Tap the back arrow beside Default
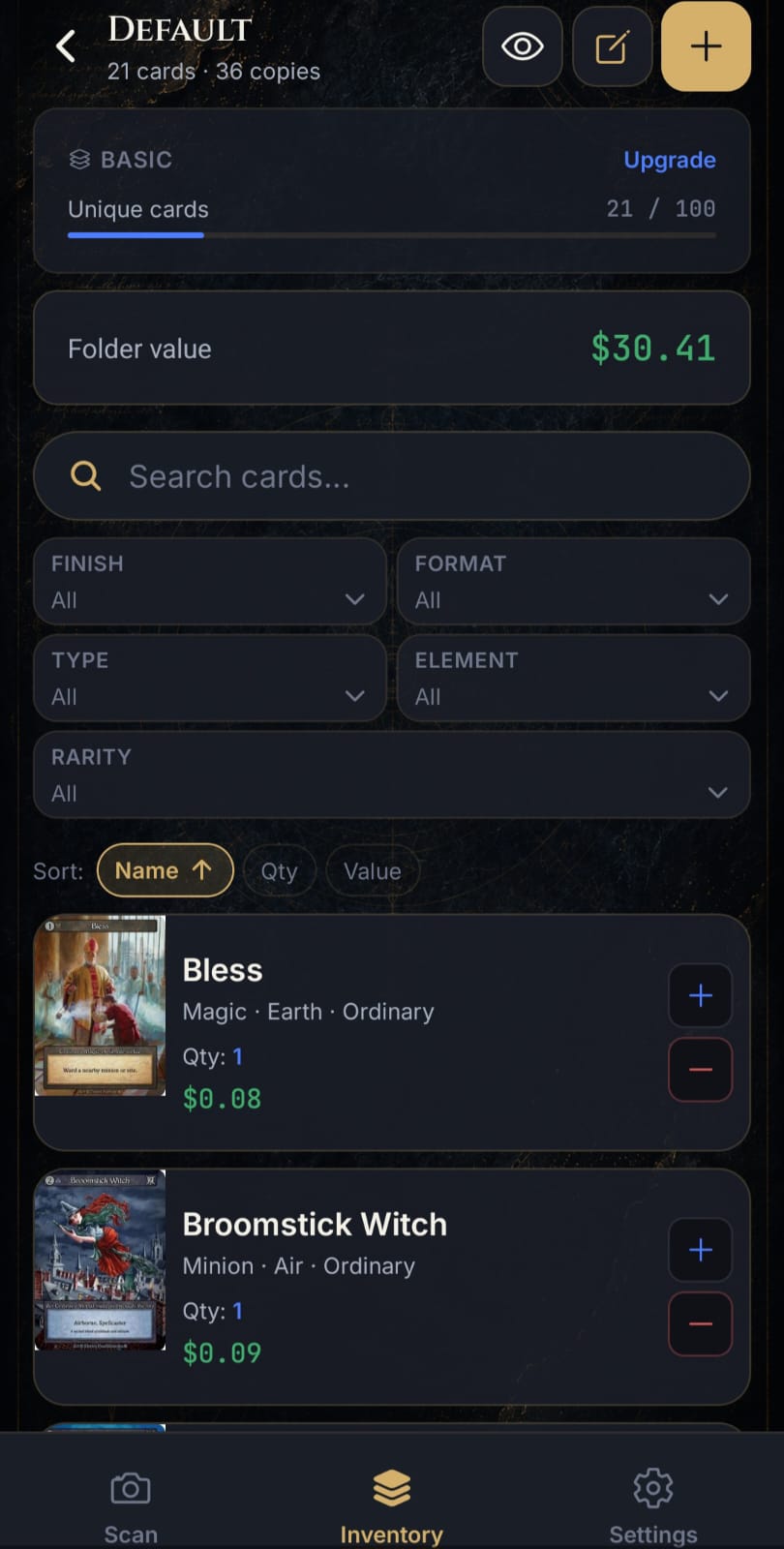Image resolution: width=784 pixels, height=1549 pixels. [66, 46]
